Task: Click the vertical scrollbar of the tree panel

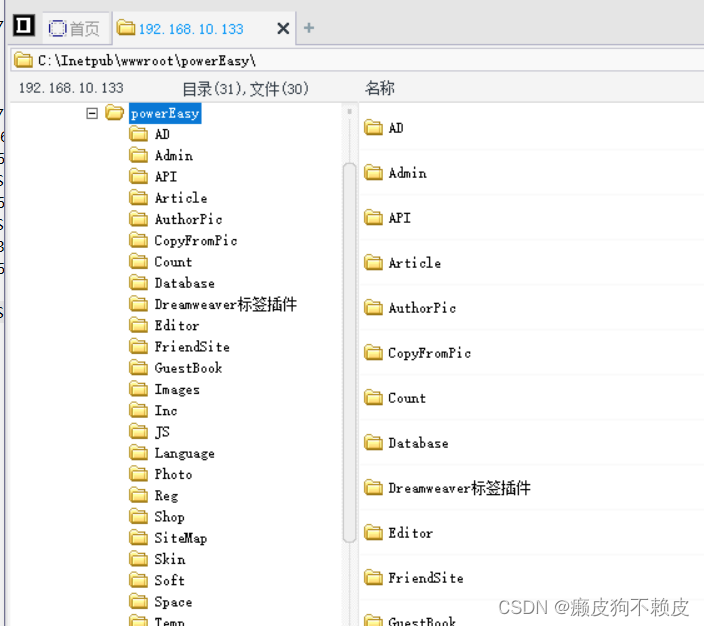Action: pos(349,353)
